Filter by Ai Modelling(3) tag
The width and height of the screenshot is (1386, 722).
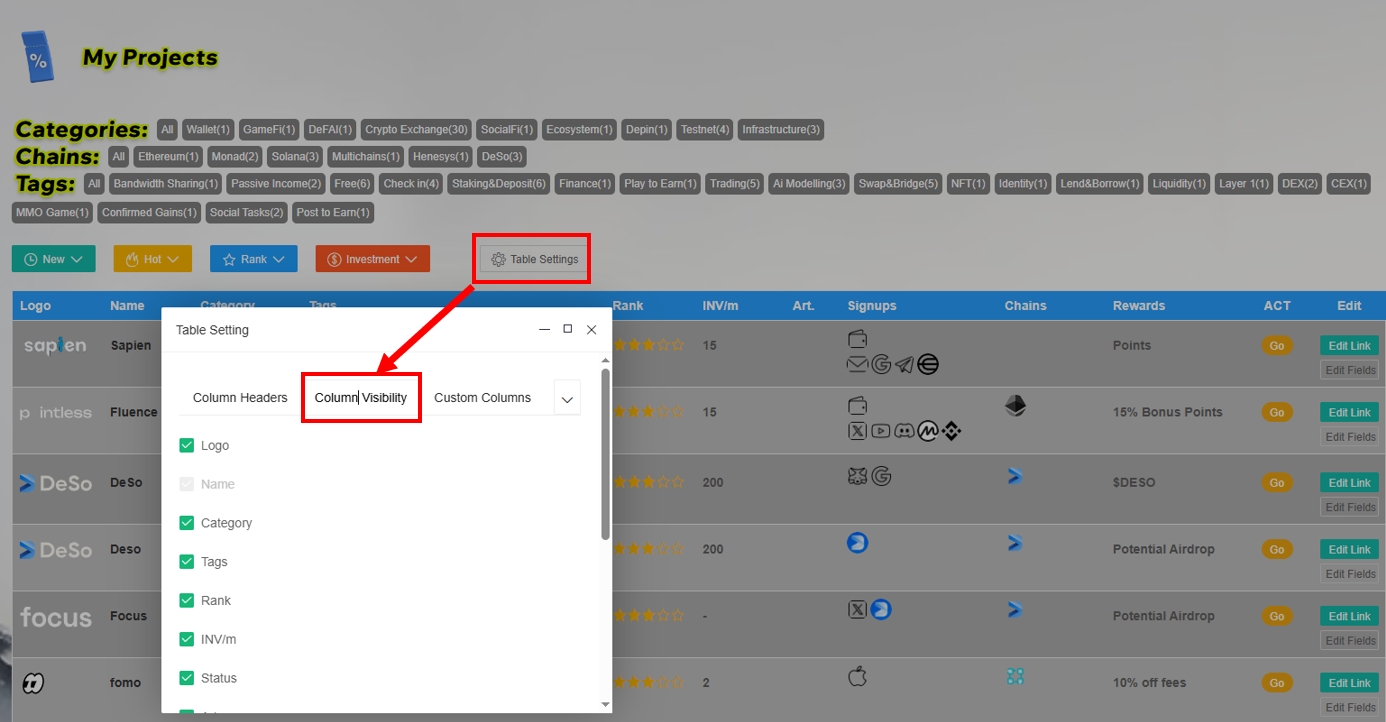pos(809,184)
